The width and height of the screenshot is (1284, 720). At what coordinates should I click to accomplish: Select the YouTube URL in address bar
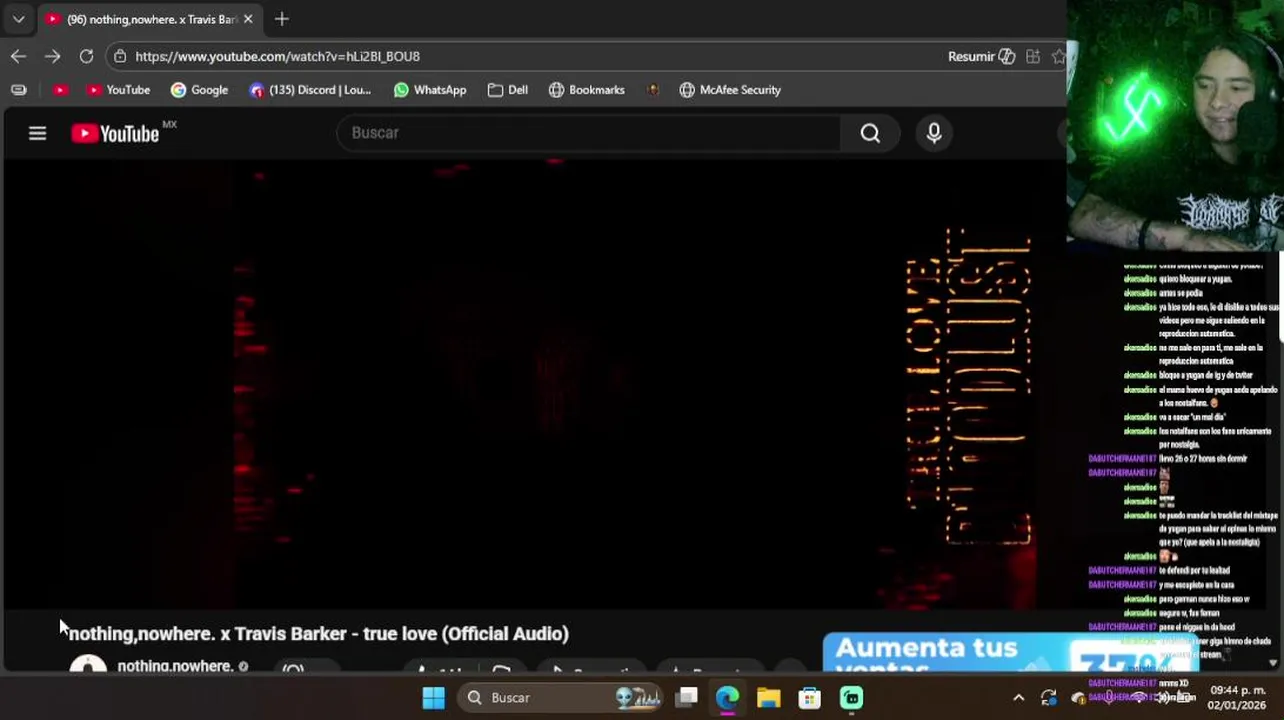point(277,56)
